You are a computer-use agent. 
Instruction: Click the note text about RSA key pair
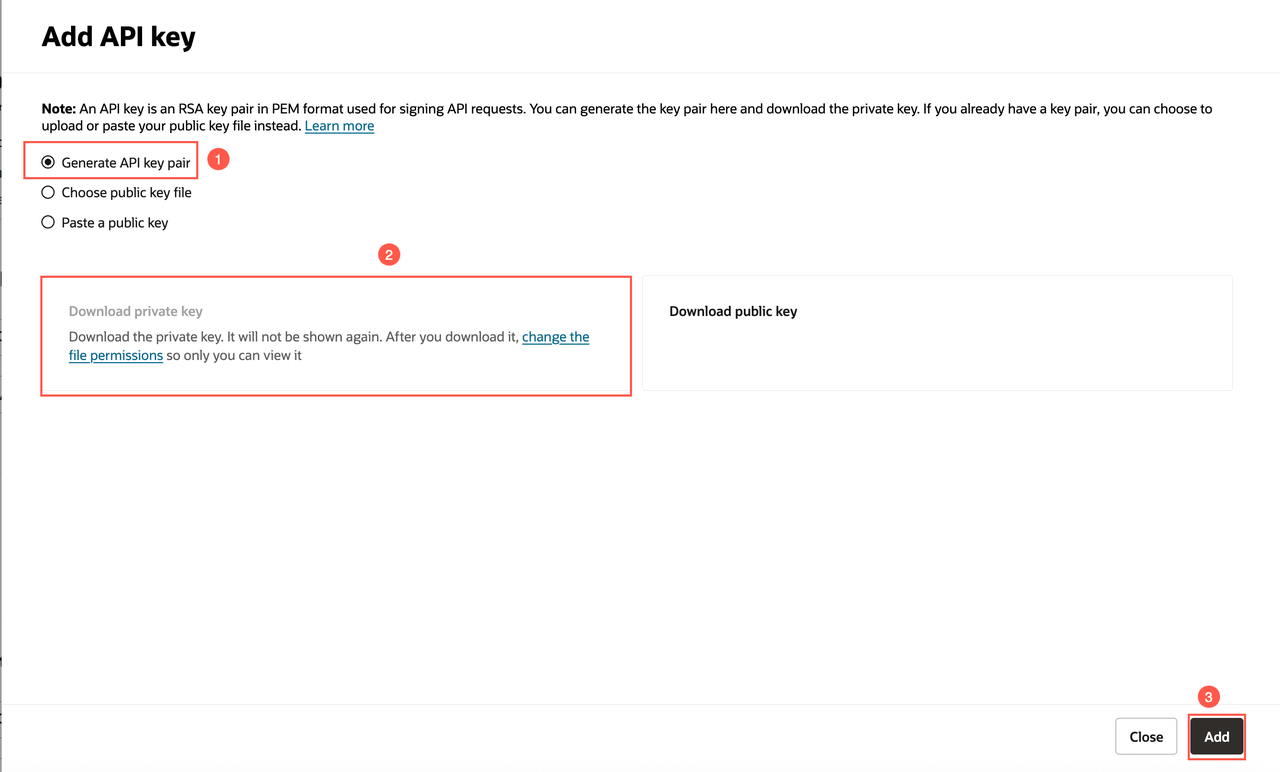pos(626,117)
